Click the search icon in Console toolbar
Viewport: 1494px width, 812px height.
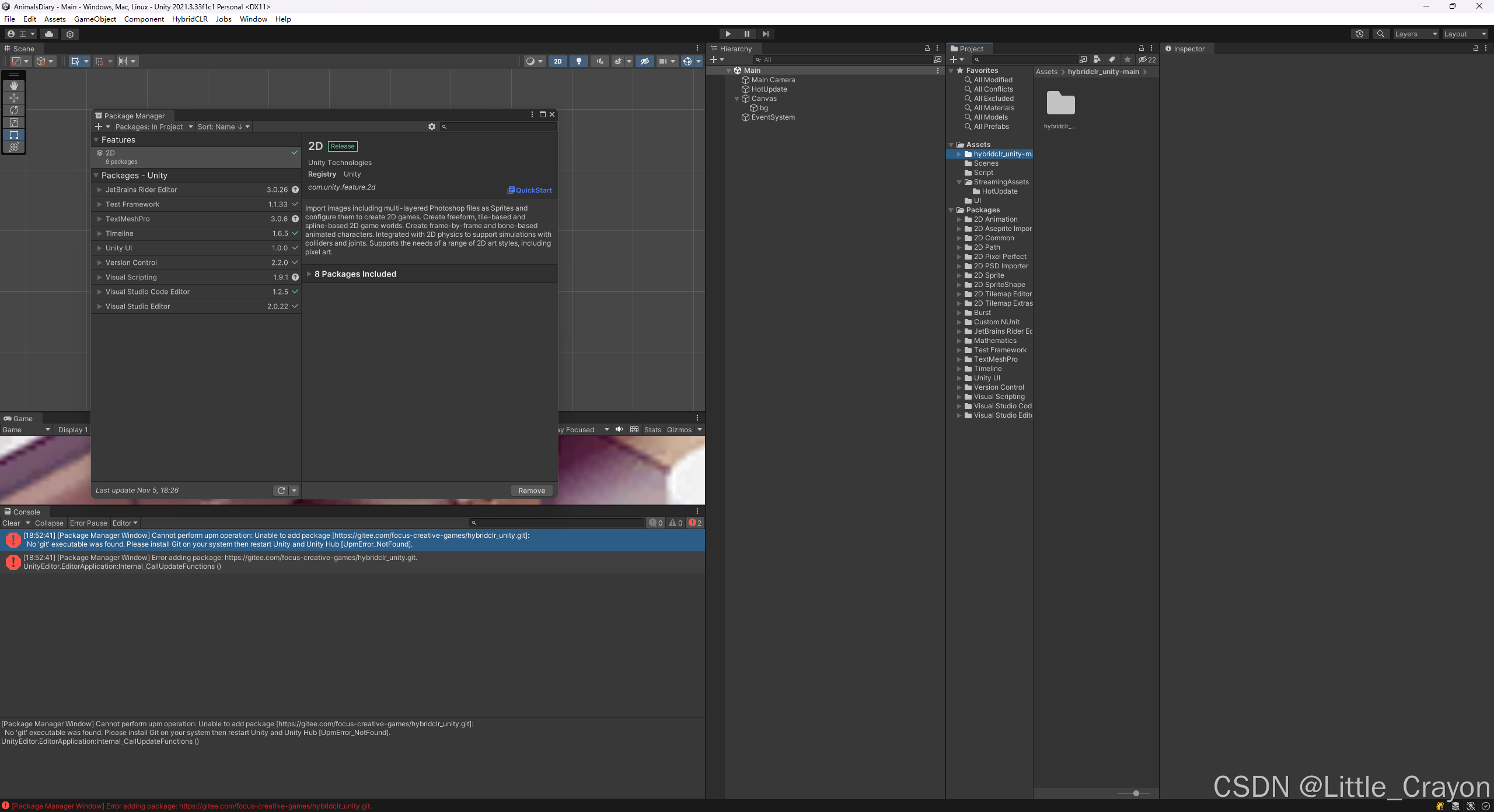coord(474,523)
